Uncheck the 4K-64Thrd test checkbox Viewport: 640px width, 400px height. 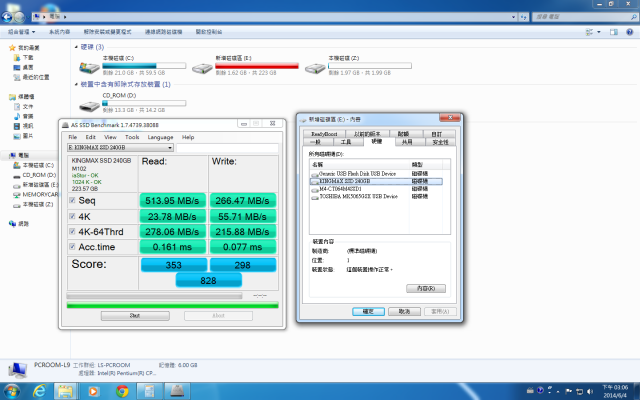72,231
